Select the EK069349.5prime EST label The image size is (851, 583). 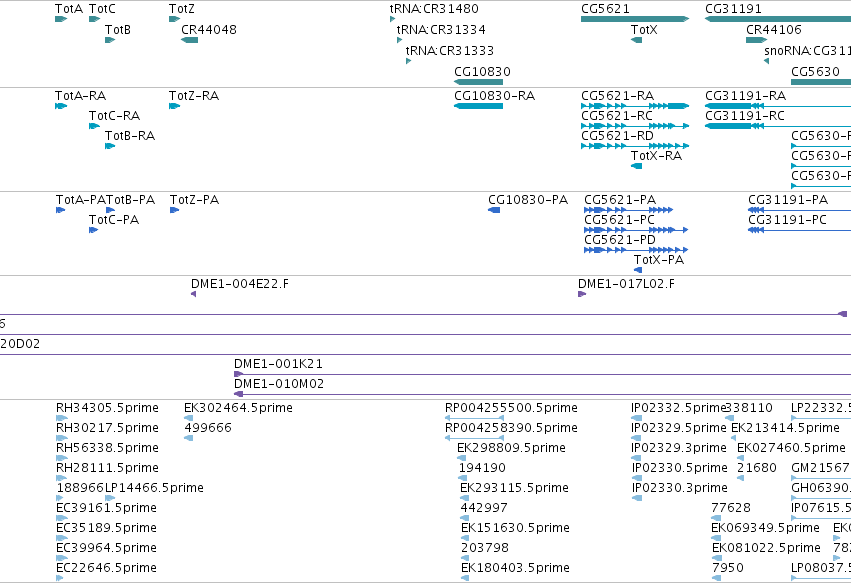click(x=765, y=528)
